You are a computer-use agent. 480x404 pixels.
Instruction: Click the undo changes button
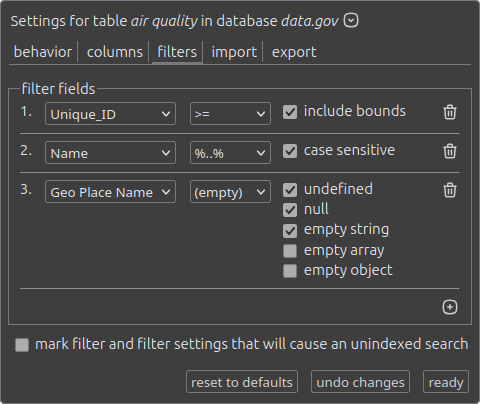[x=360, y=382]
